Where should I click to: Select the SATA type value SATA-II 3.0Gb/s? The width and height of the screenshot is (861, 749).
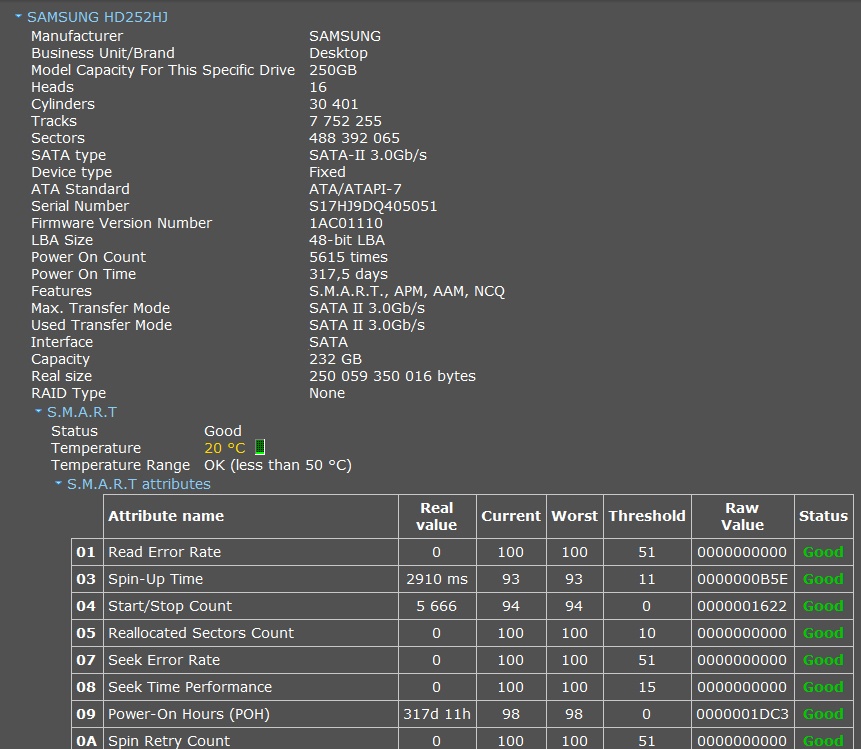point(368,155)
